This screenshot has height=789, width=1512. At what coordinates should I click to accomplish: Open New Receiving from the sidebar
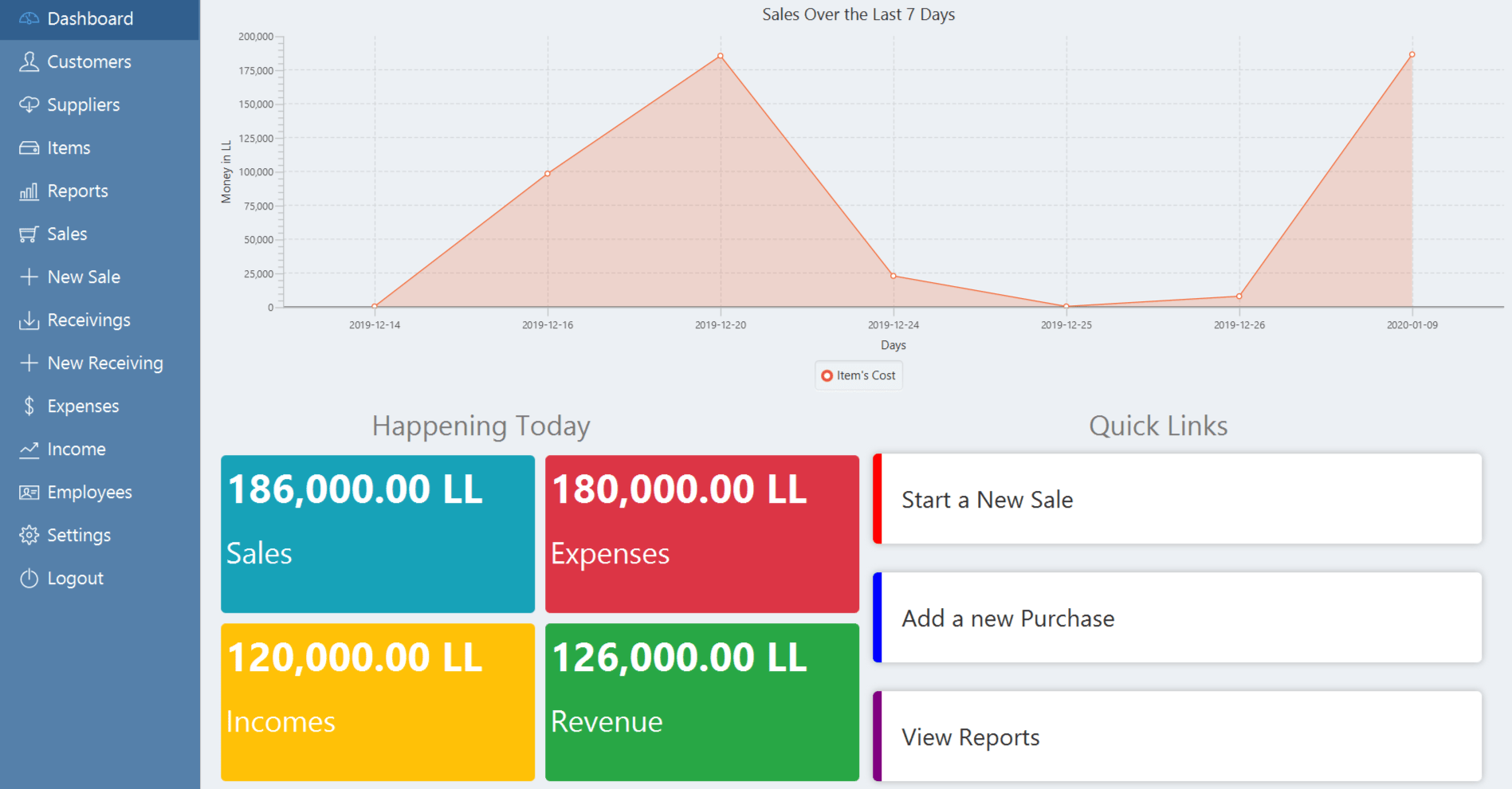[104, 363]
